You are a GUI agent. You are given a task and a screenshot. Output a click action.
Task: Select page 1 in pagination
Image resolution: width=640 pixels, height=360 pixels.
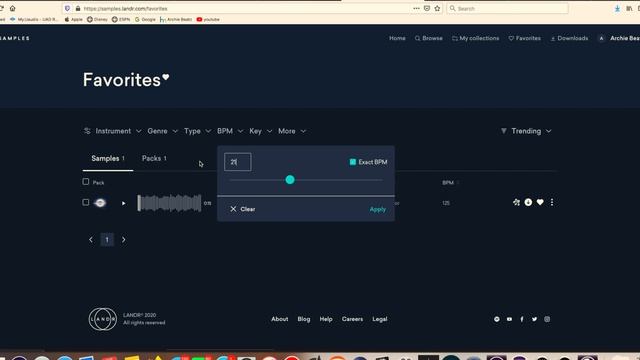click(107, 240)
